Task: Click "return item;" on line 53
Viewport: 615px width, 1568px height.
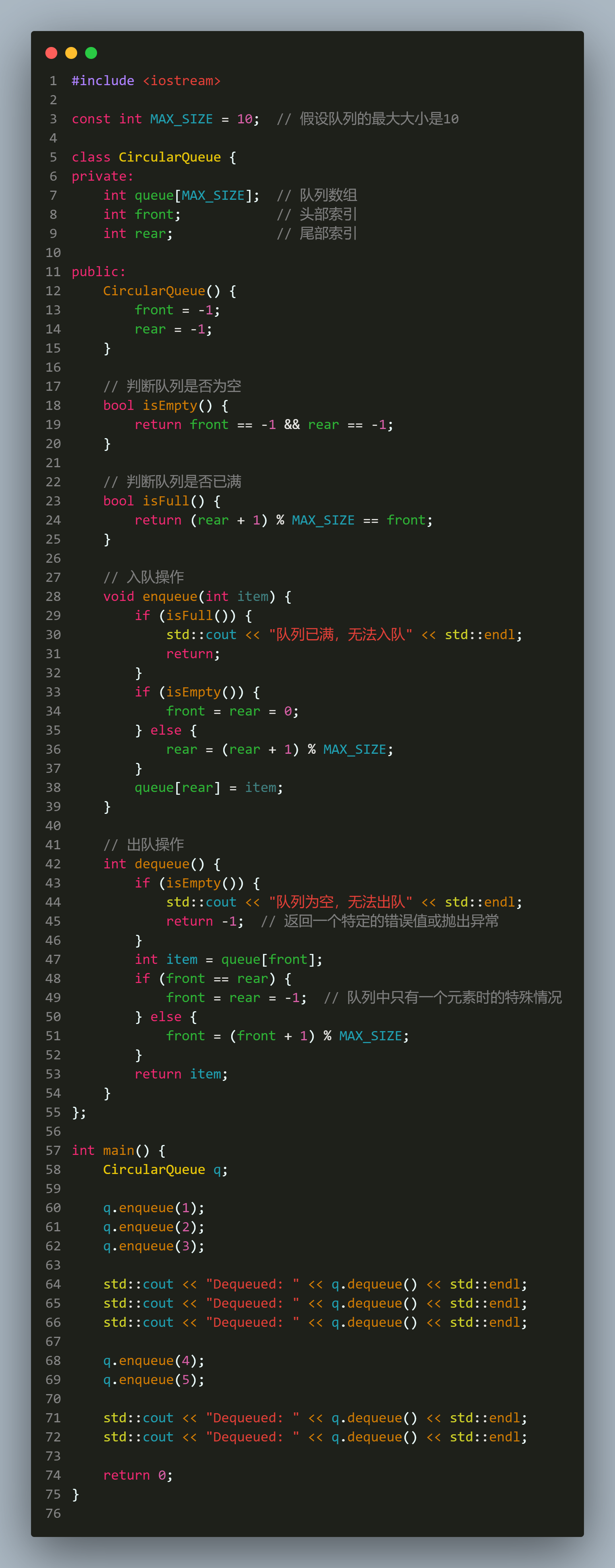Action: coord(181,1075)
